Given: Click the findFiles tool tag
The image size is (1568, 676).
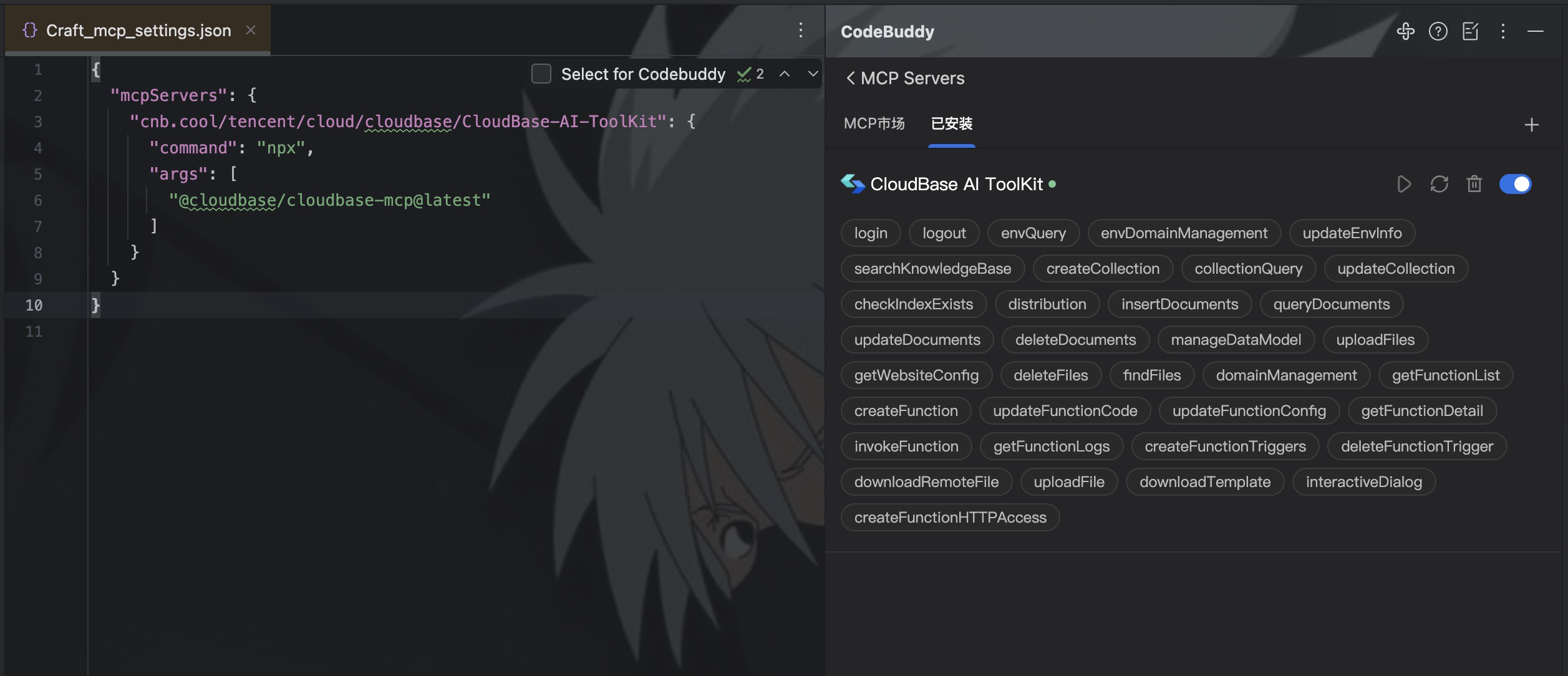Looking at the screenshot, I should (x=1152, y=375).
